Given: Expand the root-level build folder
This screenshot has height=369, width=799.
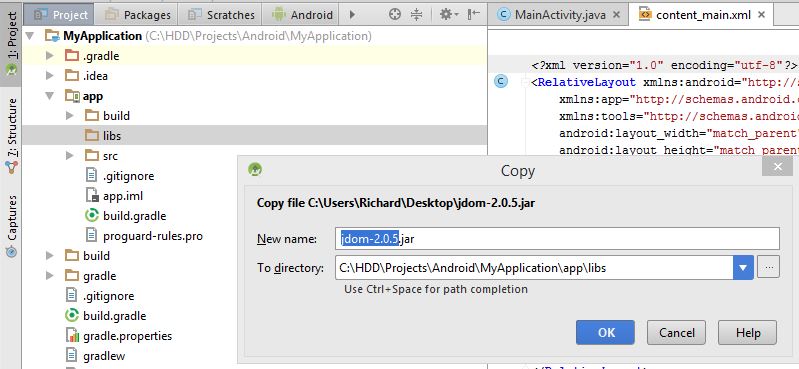Looking at the screenshot, I should point(49,255).
